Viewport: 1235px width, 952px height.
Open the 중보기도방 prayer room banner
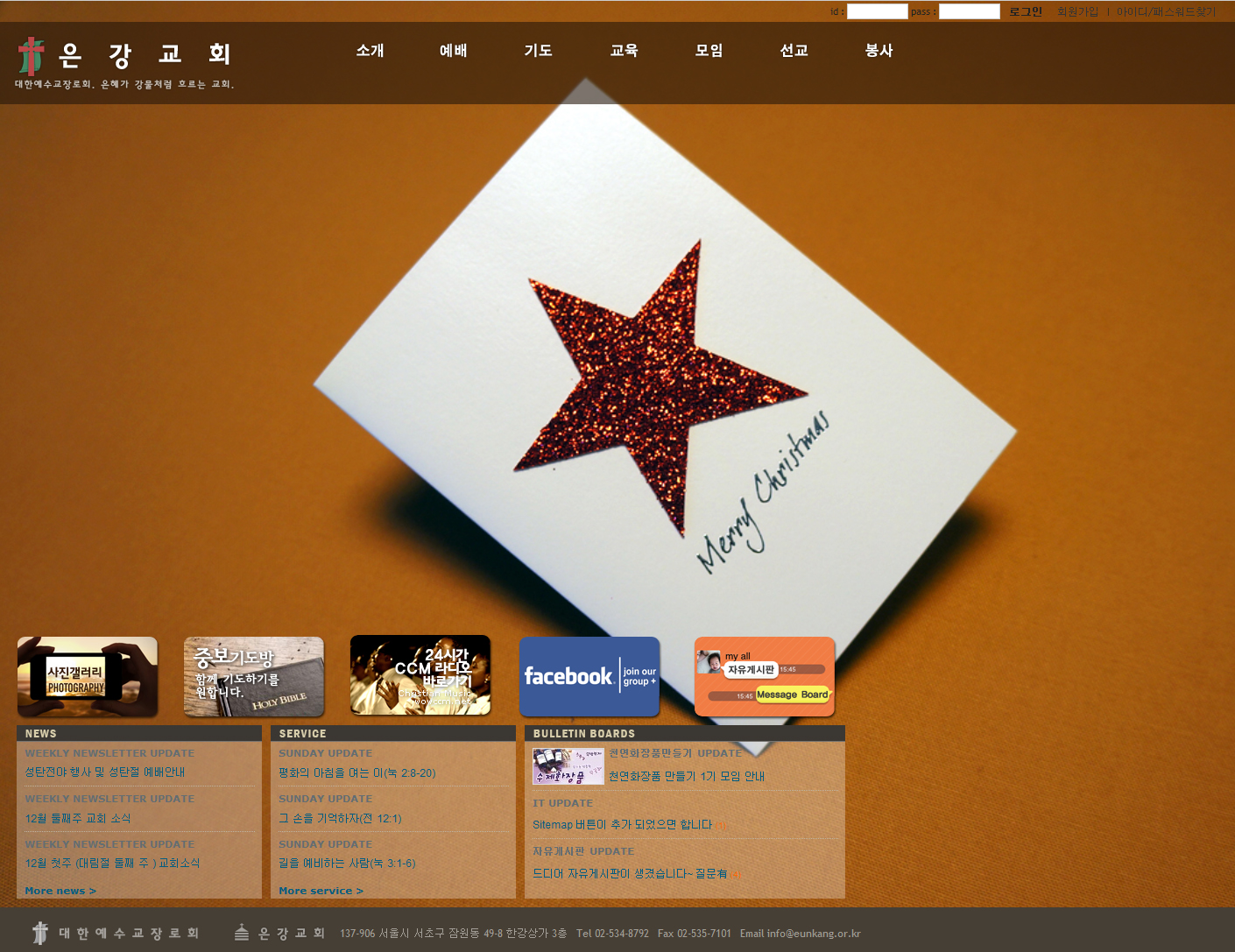click(254, 676)
